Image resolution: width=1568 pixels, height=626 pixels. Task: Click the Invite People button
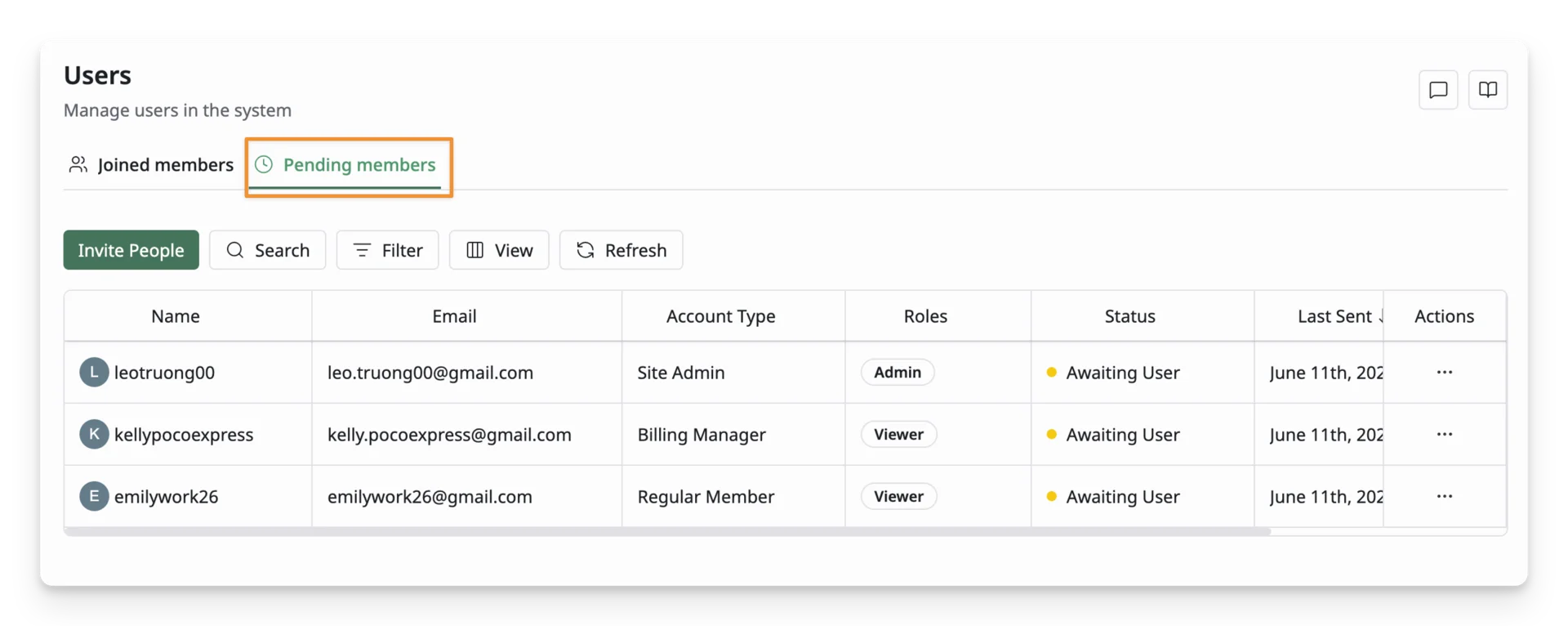point(131,250)
